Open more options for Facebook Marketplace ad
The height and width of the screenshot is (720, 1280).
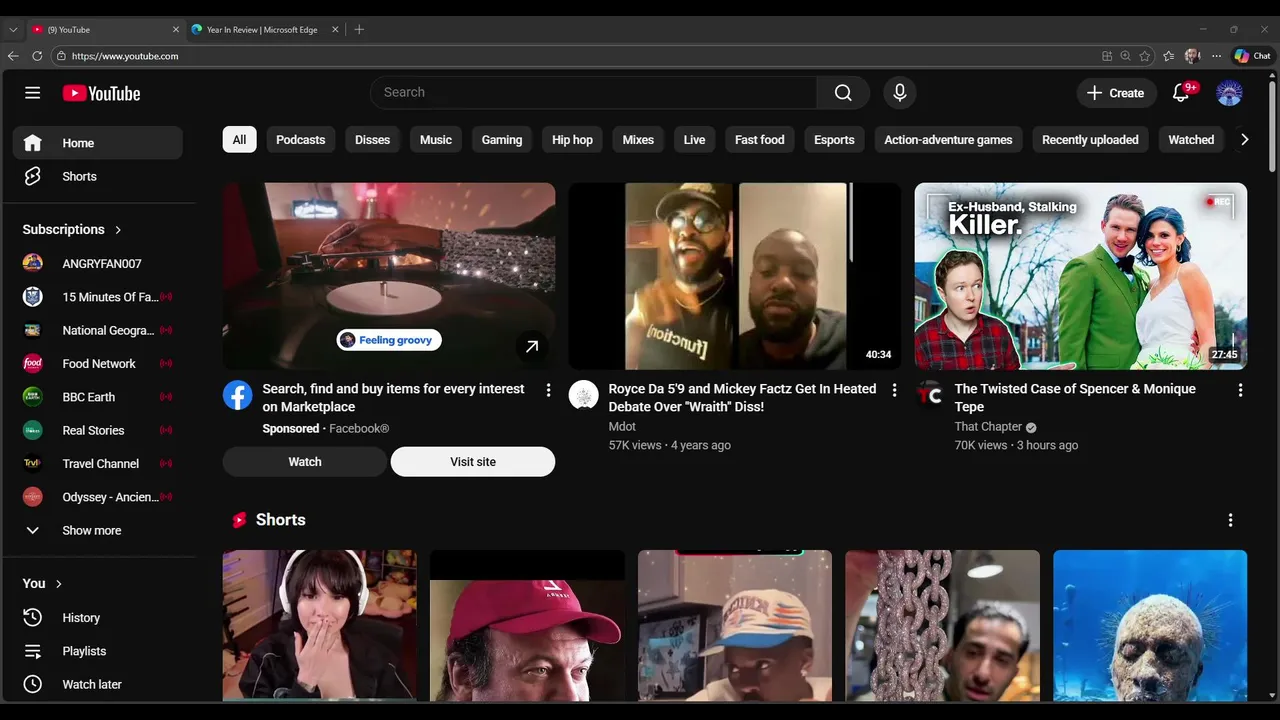point(548,390)
